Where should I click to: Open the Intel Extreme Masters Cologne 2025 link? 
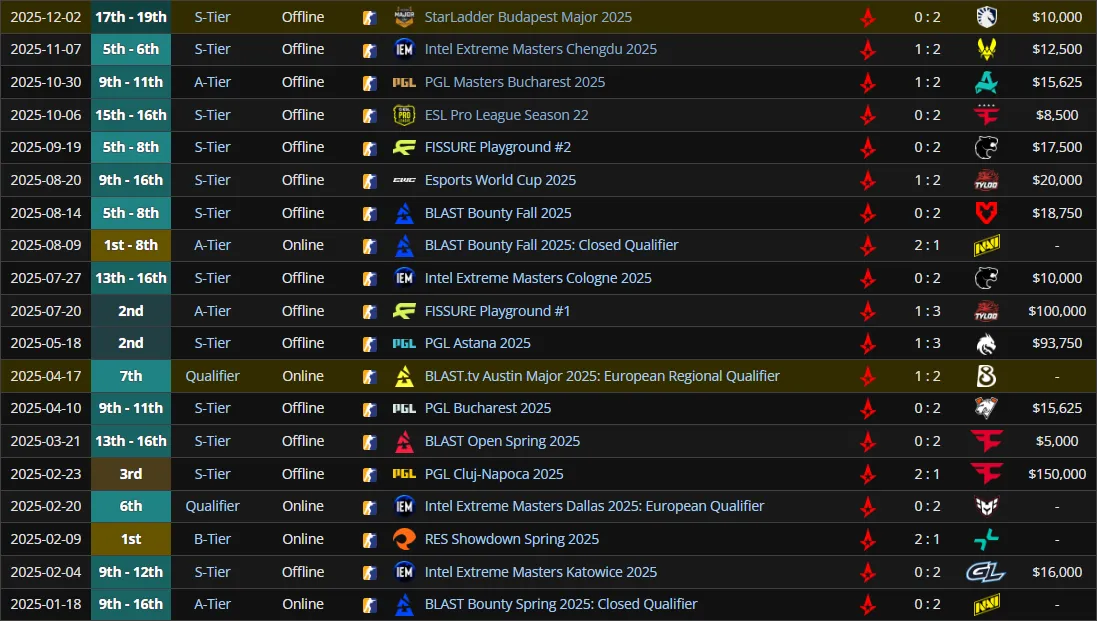pyautogui.click(x=538, y=278)
